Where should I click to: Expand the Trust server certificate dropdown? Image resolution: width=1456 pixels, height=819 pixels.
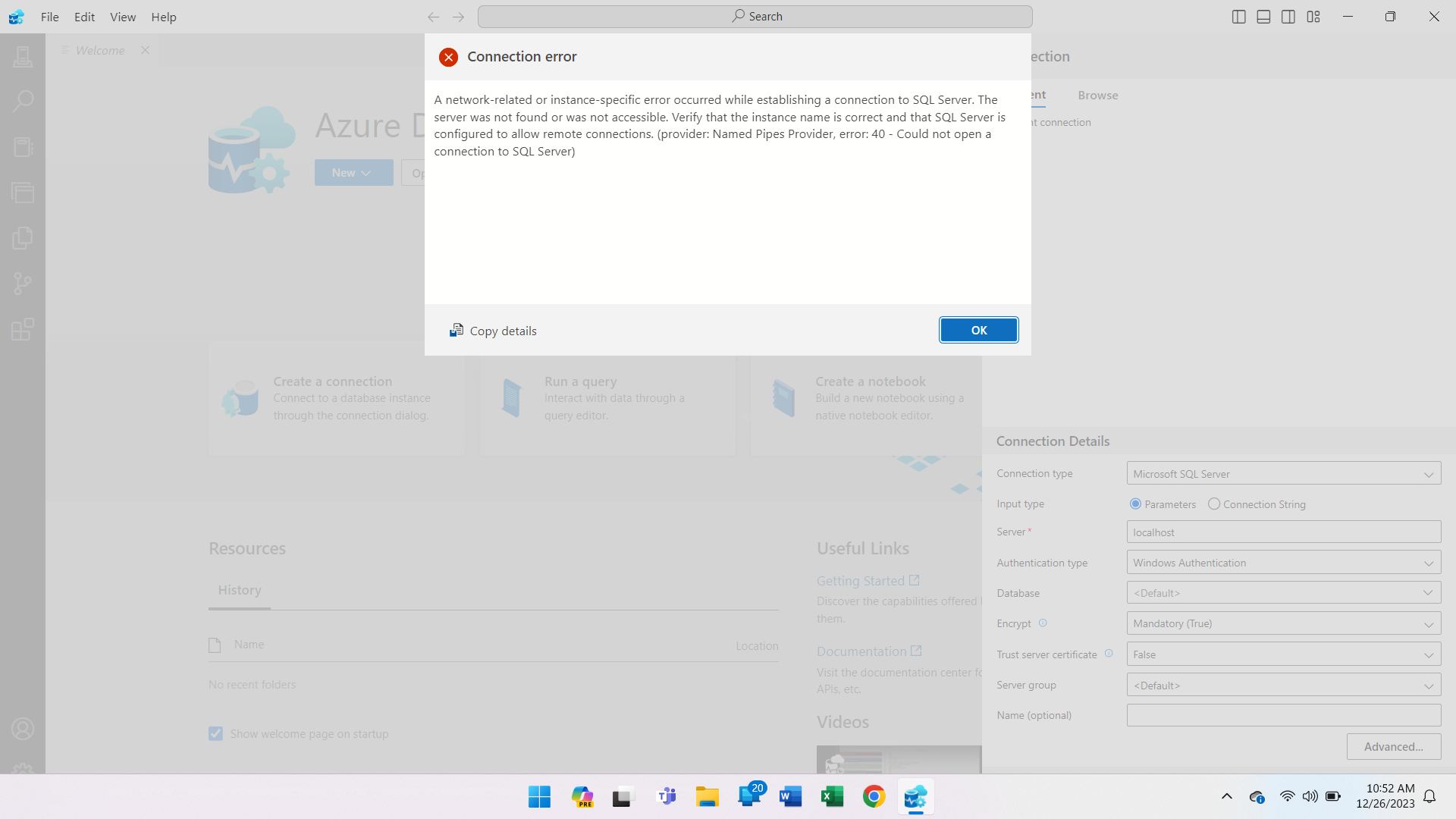coord(1284,654)
